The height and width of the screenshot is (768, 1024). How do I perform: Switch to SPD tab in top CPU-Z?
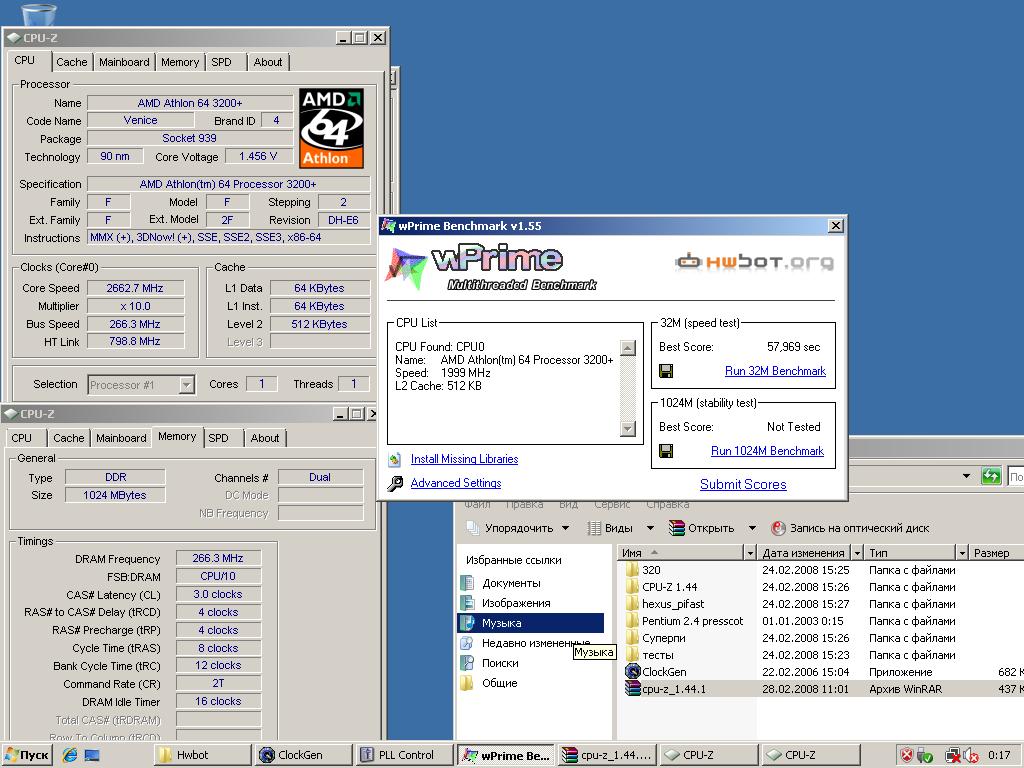click(221, 62)
